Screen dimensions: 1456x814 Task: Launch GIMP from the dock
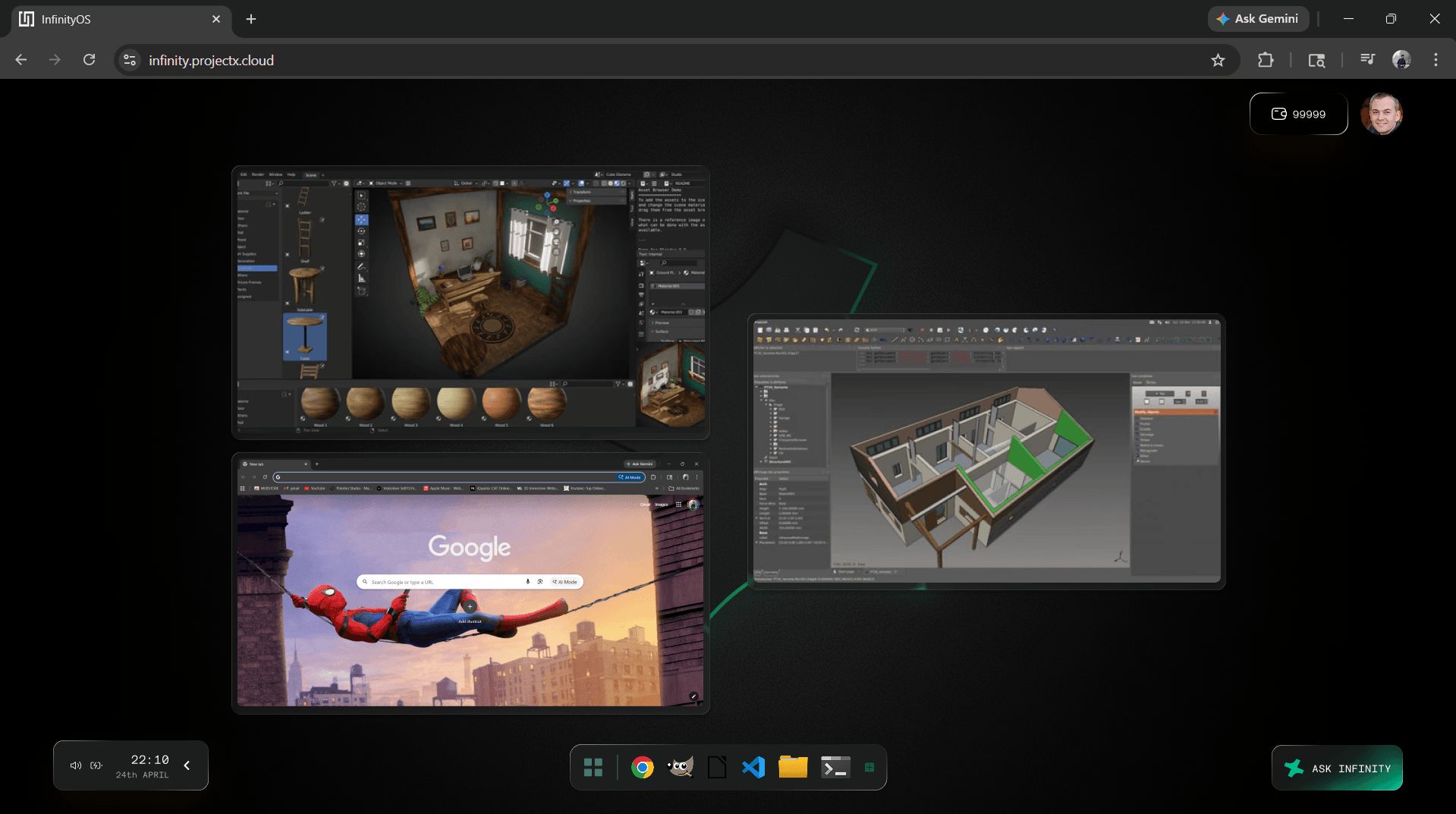pyautogui.click(x=680, y=768)
